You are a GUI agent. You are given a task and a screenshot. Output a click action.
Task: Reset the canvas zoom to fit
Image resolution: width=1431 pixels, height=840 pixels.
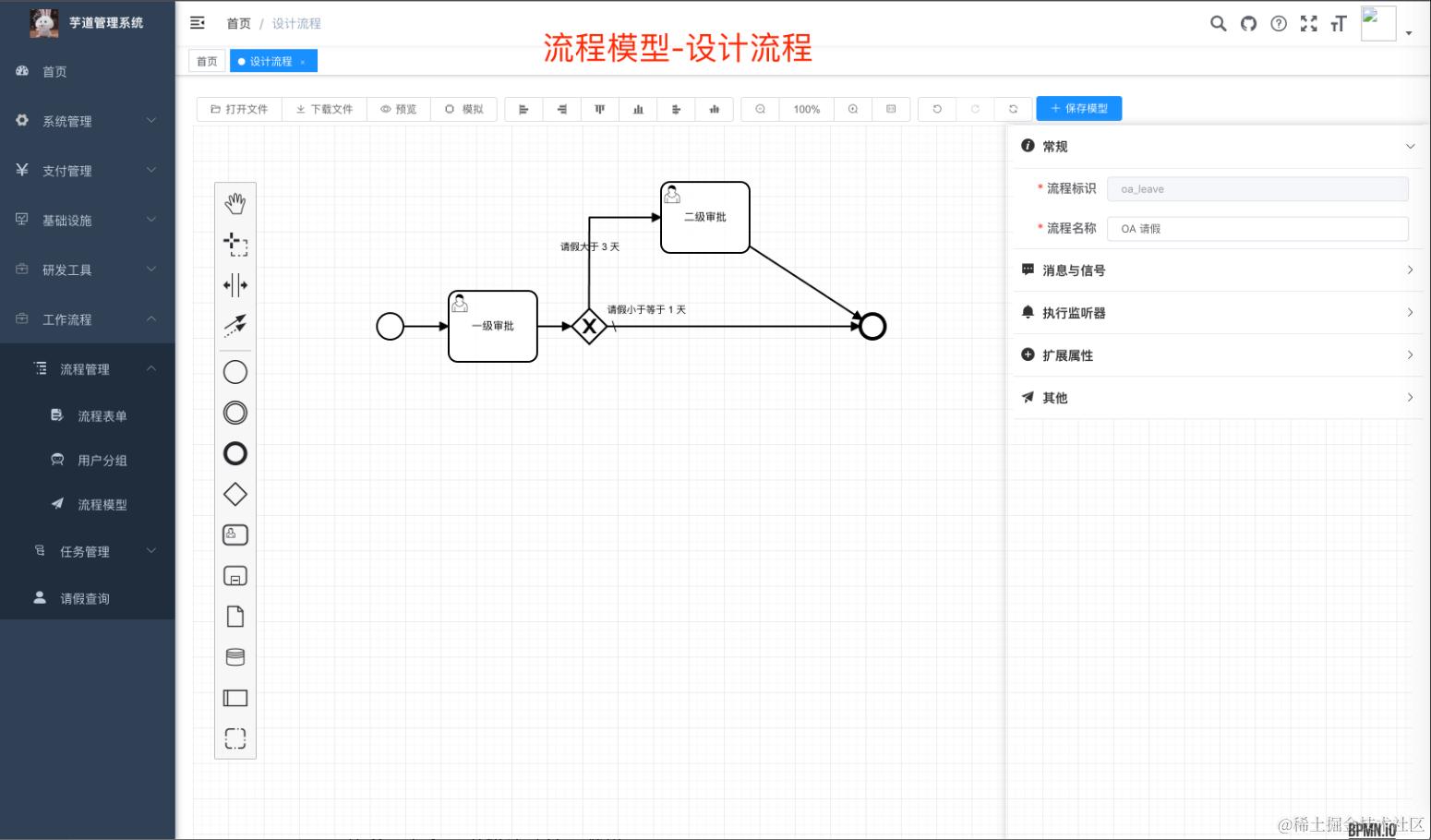pos(891,109)
